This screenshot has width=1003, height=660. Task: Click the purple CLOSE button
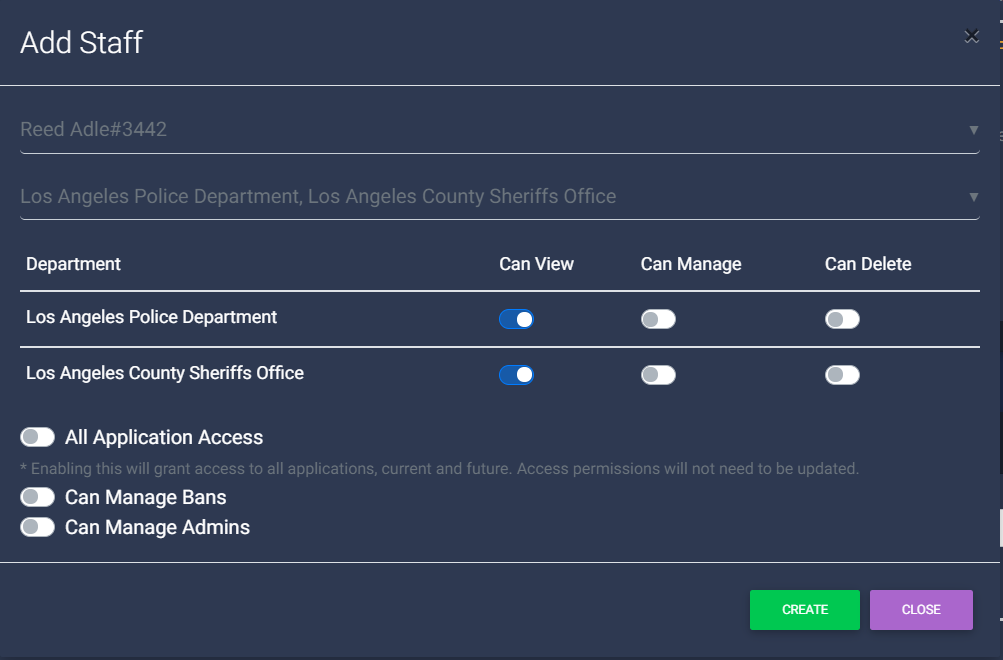(920, 609)
